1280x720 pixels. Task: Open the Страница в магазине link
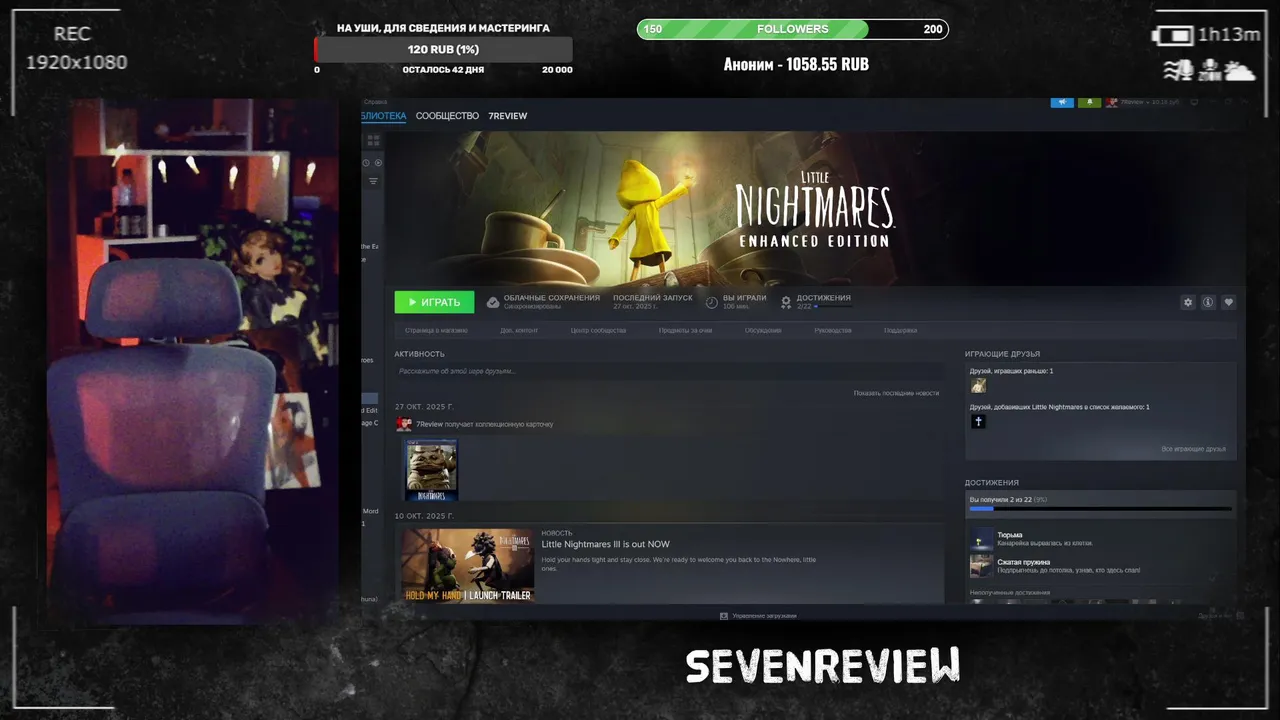pyautogui.click(x=436, y=330)
